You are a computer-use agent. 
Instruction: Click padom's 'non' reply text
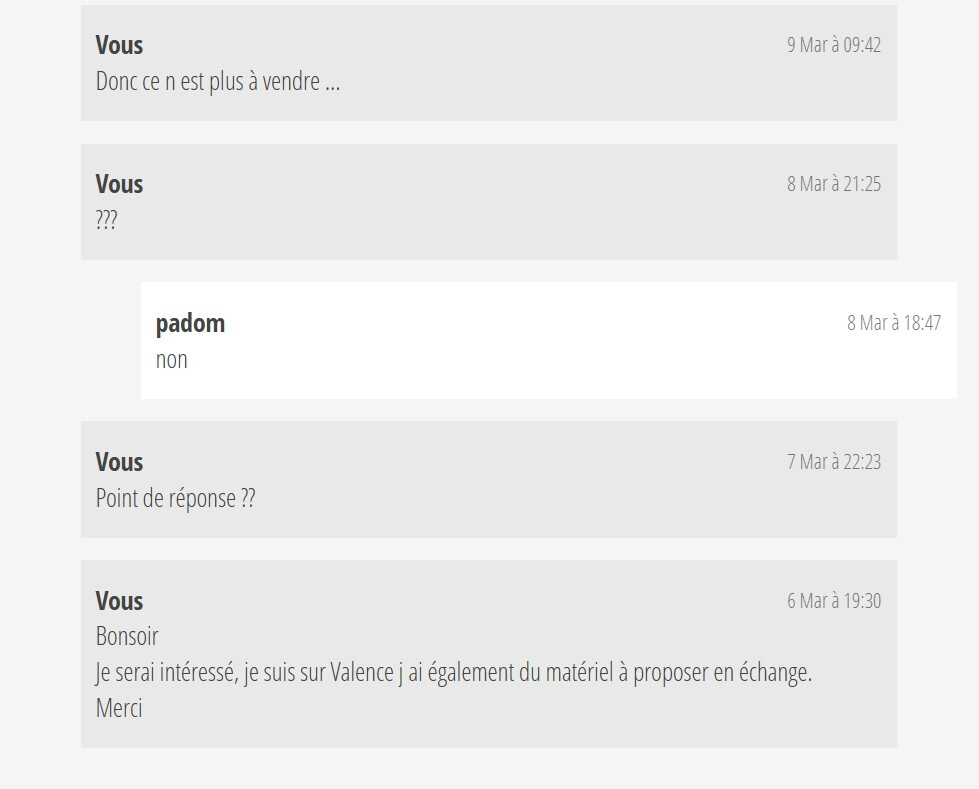pos(172,360)
